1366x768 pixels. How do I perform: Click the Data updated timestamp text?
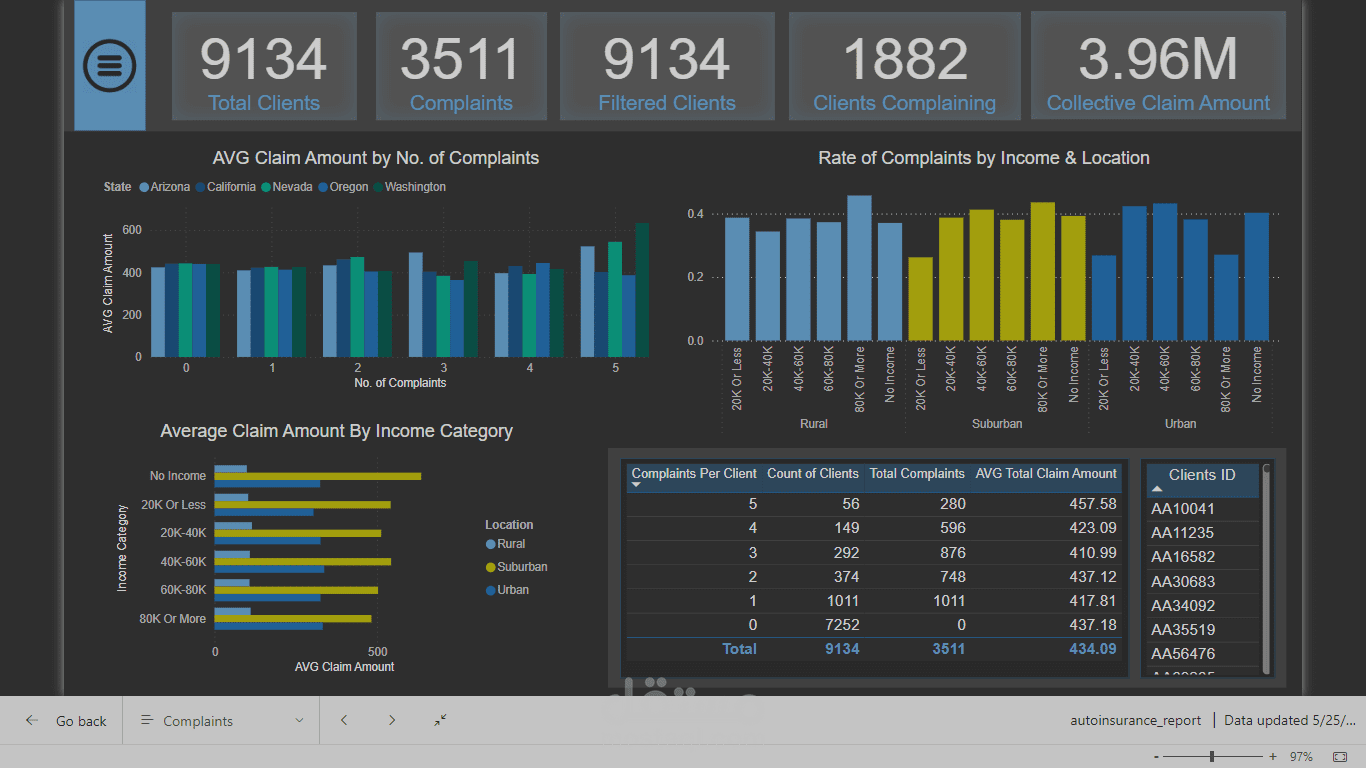(1290, 721)
